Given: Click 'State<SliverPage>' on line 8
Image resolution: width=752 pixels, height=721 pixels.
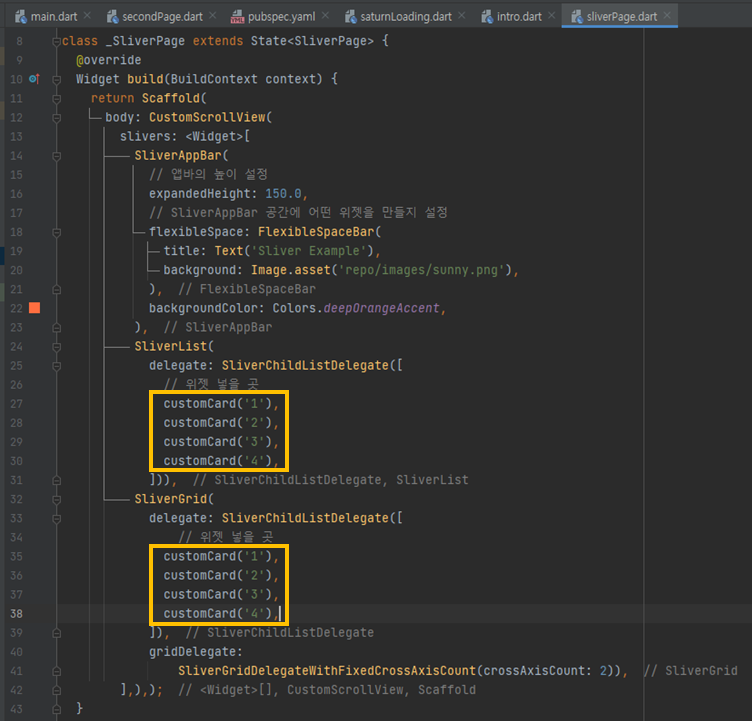Looking at the screenshot, I should click(312, 41).
